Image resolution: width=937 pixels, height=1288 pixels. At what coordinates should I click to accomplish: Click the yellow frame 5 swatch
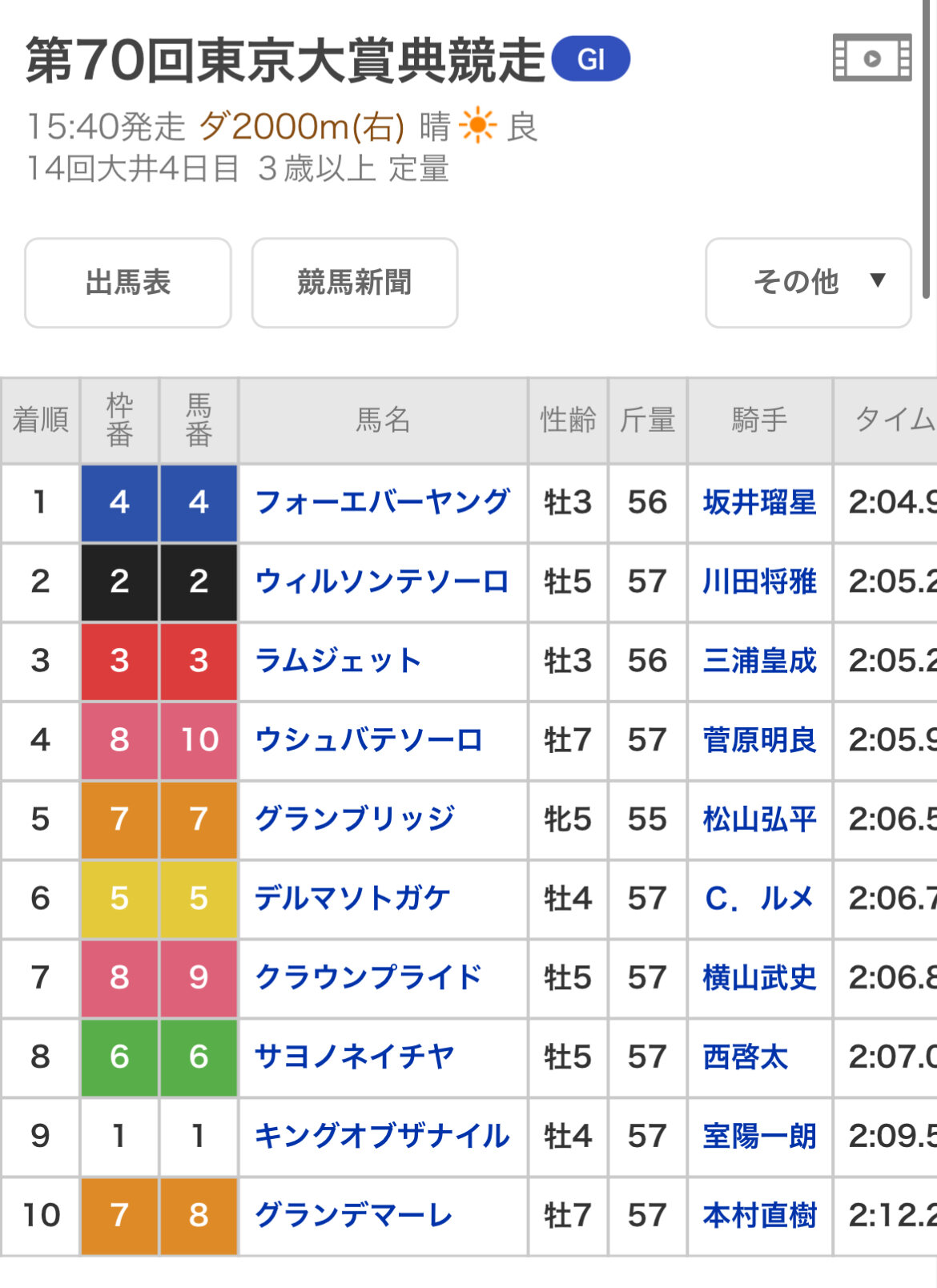tap(119, 898)
